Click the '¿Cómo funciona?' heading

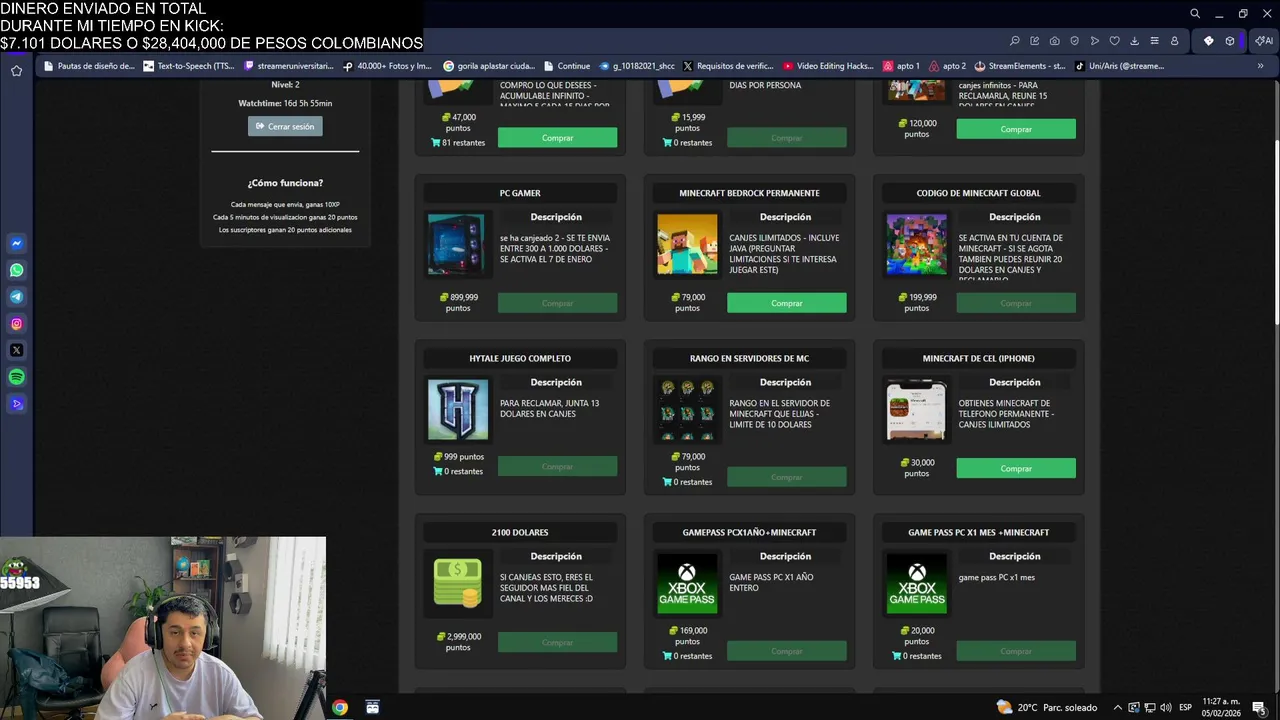point(285,183)
